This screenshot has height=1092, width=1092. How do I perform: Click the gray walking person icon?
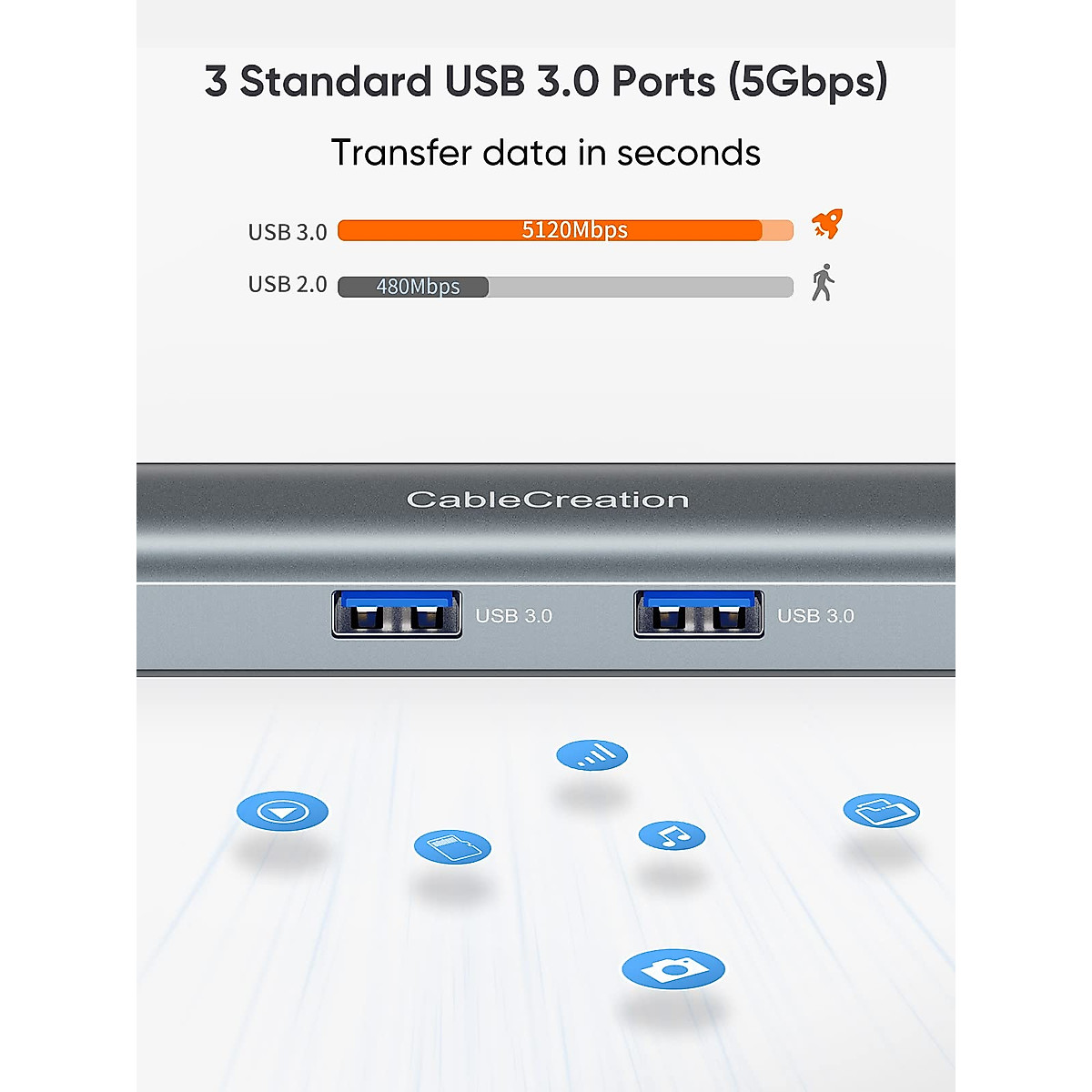(x=823, y=283)
